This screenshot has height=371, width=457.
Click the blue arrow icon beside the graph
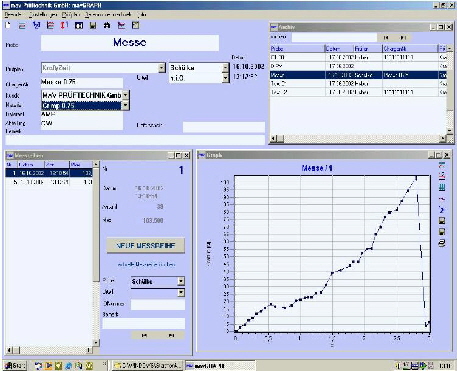[442, 210]
